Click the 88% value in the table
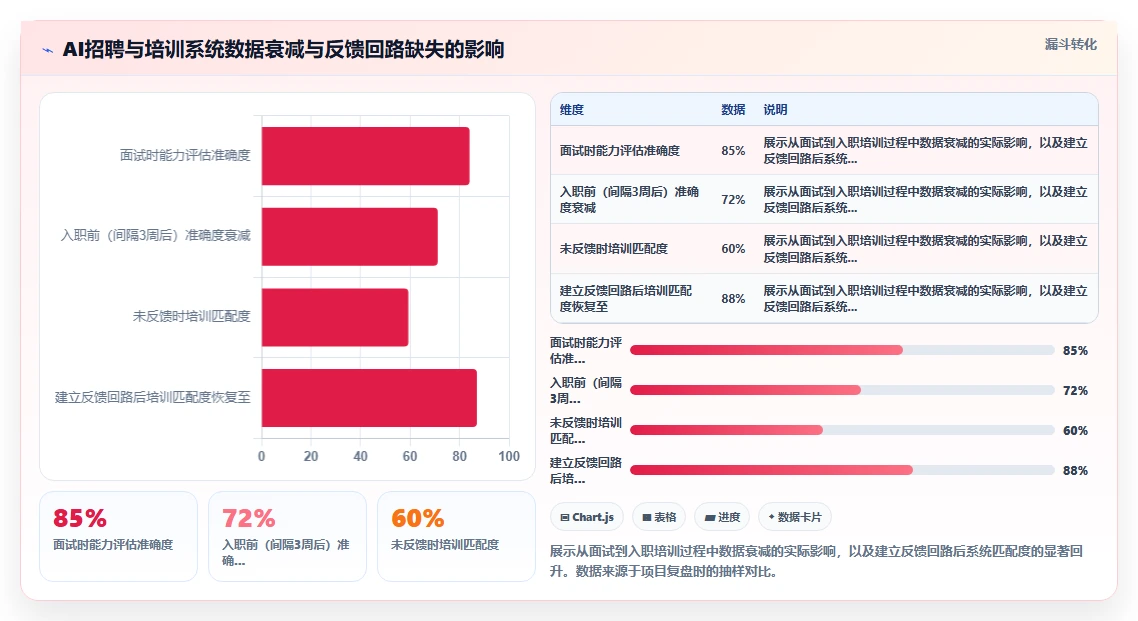The image size is (1138, 621). pos(733,299)
